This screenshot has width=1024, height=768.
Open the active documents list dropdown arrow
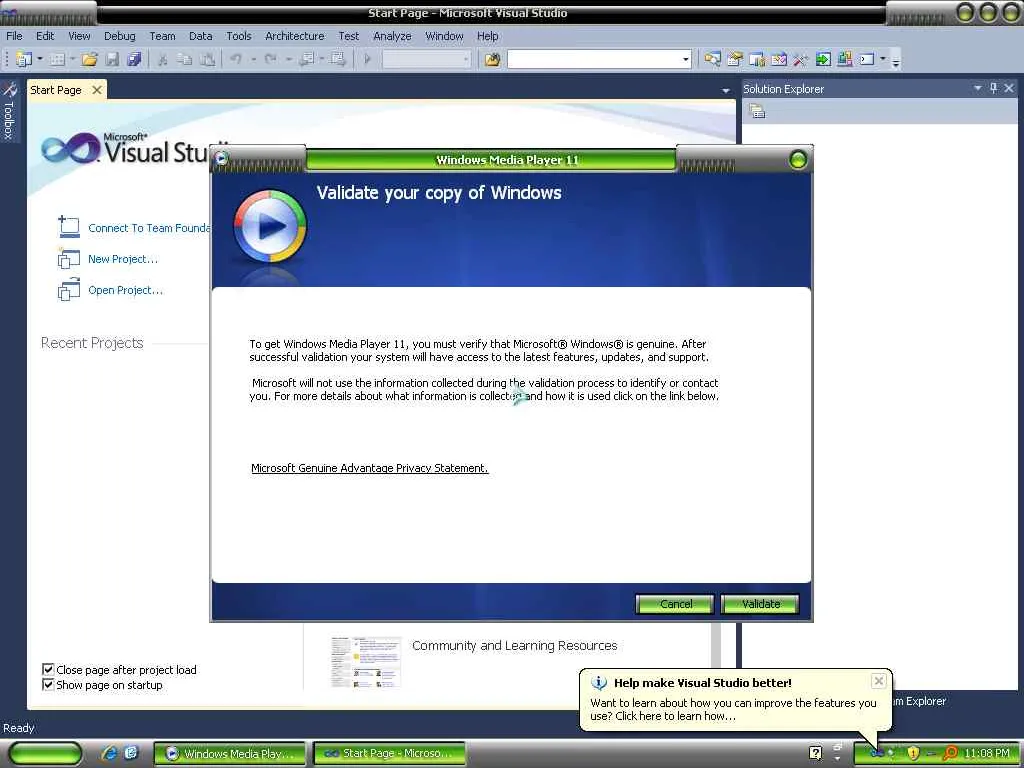[726, 91]
